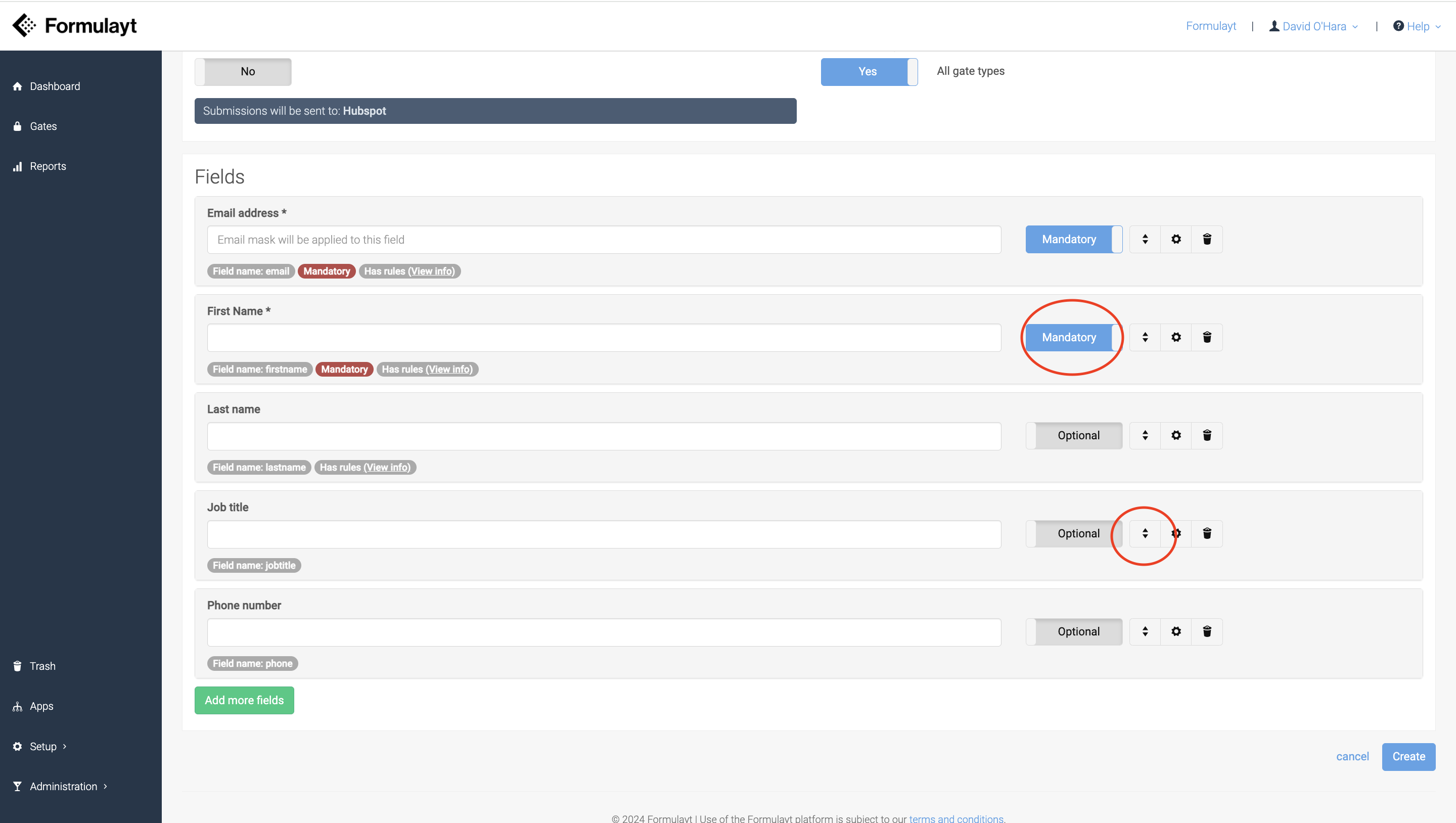Screen dimensions: 1456x823
Task: Click the Job title input field
Action: click(604, 534)
